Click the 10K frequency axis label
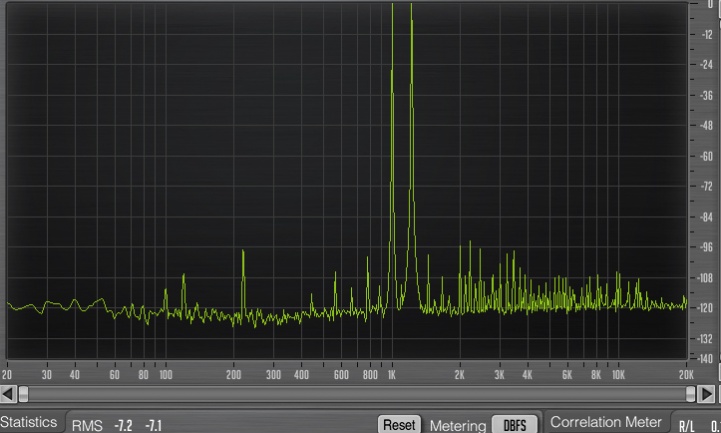The height and width of the screenshot is (433, 721). [618, 375]
